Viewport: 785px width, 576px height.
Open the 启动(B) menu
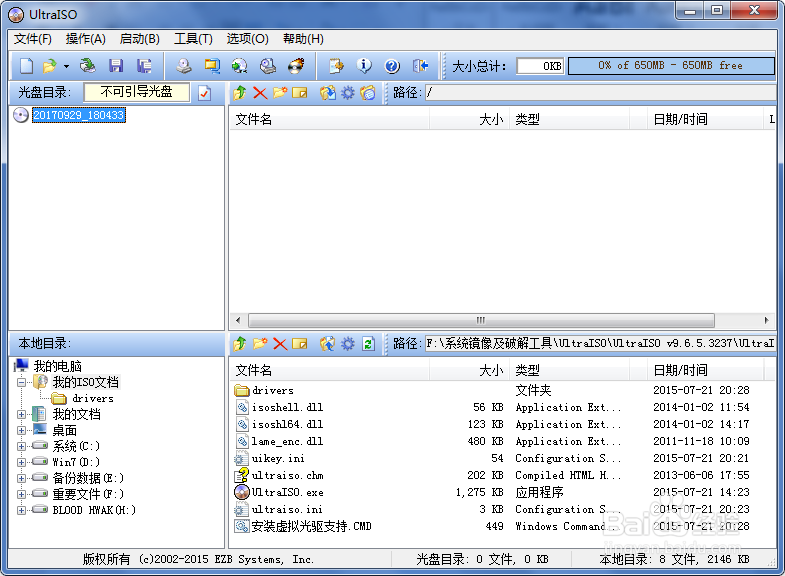[140, 39]
